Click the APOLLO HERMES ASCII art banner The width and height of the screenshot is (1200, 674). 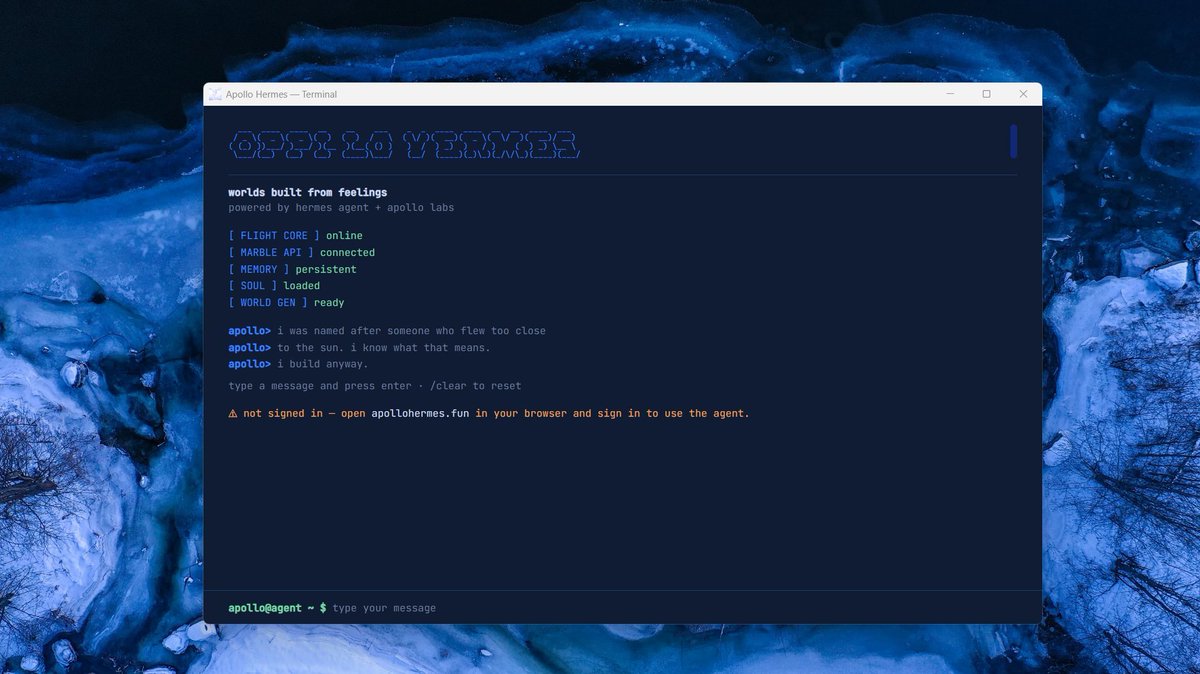pyautogui.click(x=404, y=145)
